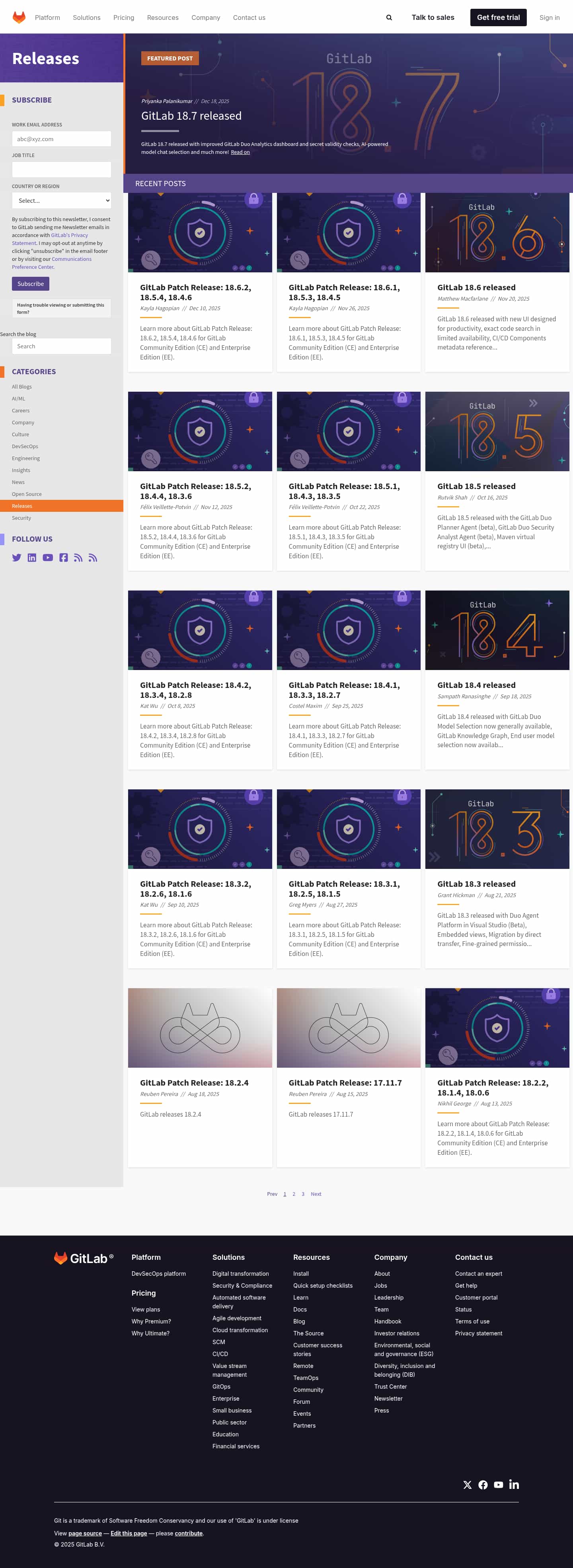This screenshot has width=573, height=1568.
Task: Open GitLab 18.4 released thumbnail image
Action: (x=497, y=630)
